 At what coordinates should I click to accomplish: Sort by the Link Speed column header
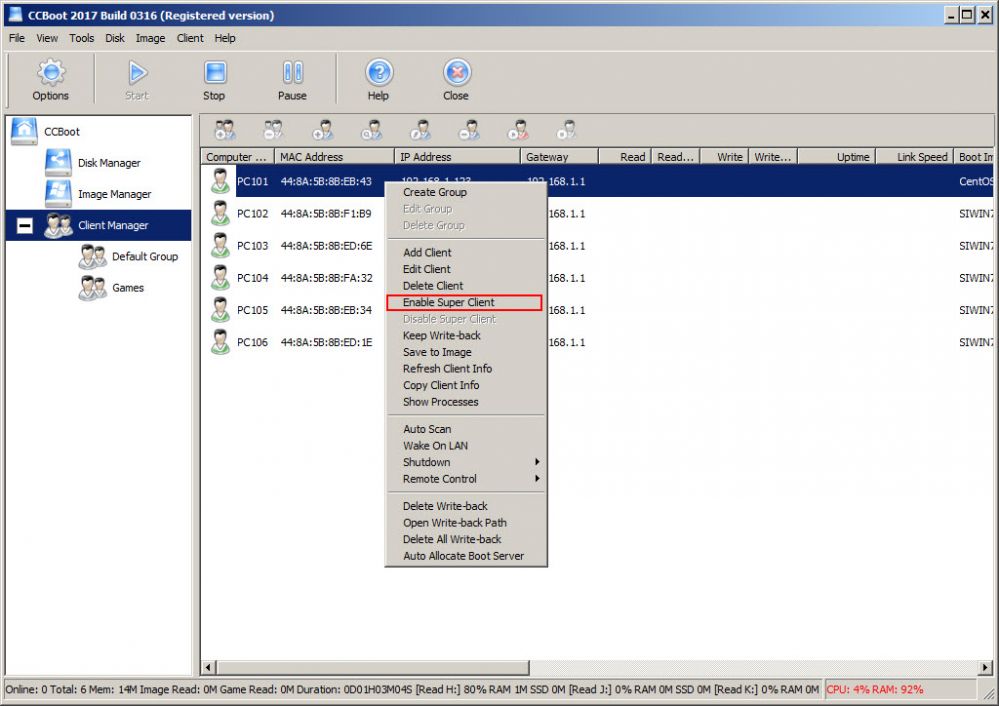pos(915,157)
